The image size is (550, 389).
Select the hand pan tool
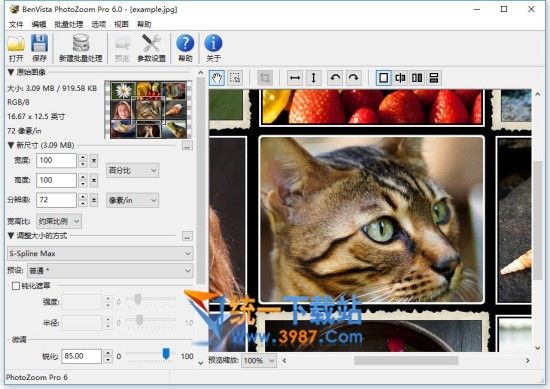click(217, 78)
